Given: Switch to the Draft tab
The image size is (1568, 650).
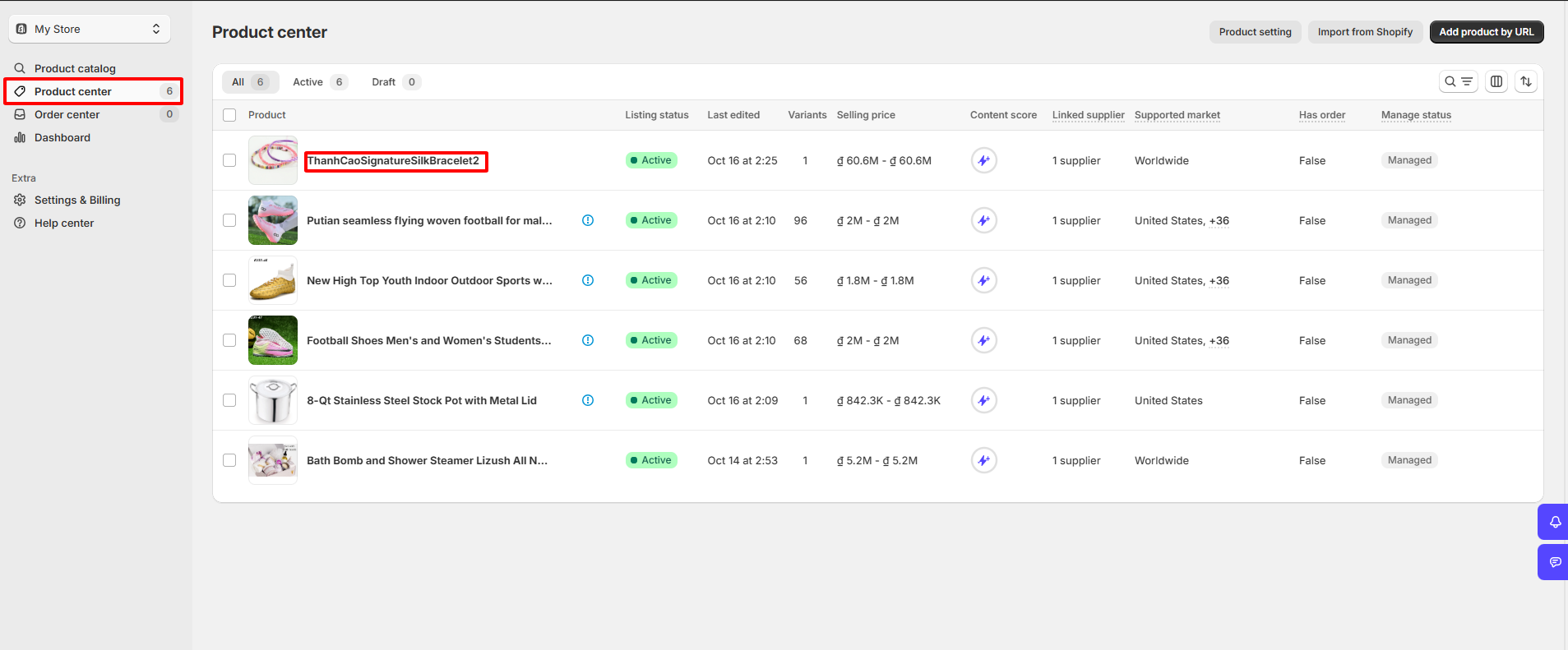Looking at the screenshot, I should [x=395, y=82].
